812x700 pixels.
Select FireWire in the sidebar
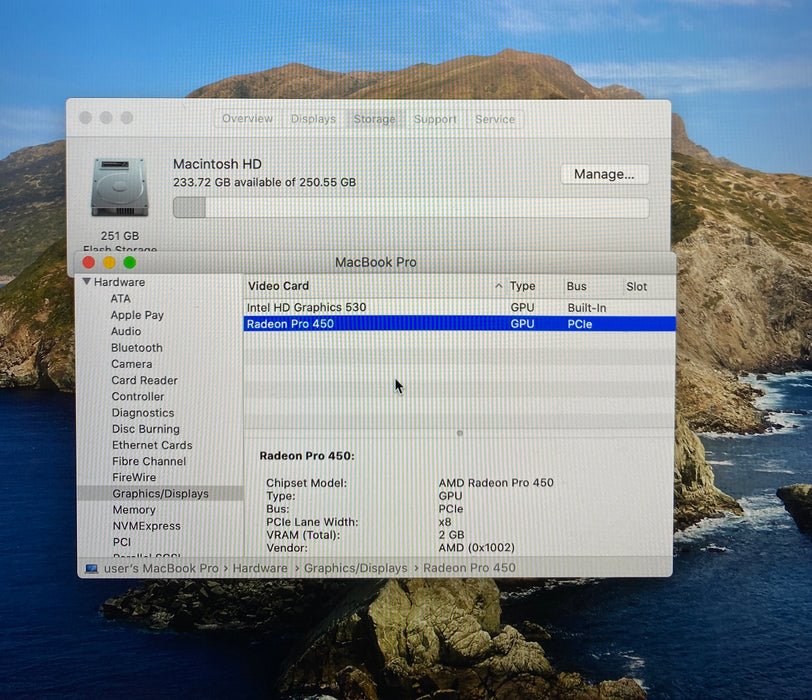point(134,477)
